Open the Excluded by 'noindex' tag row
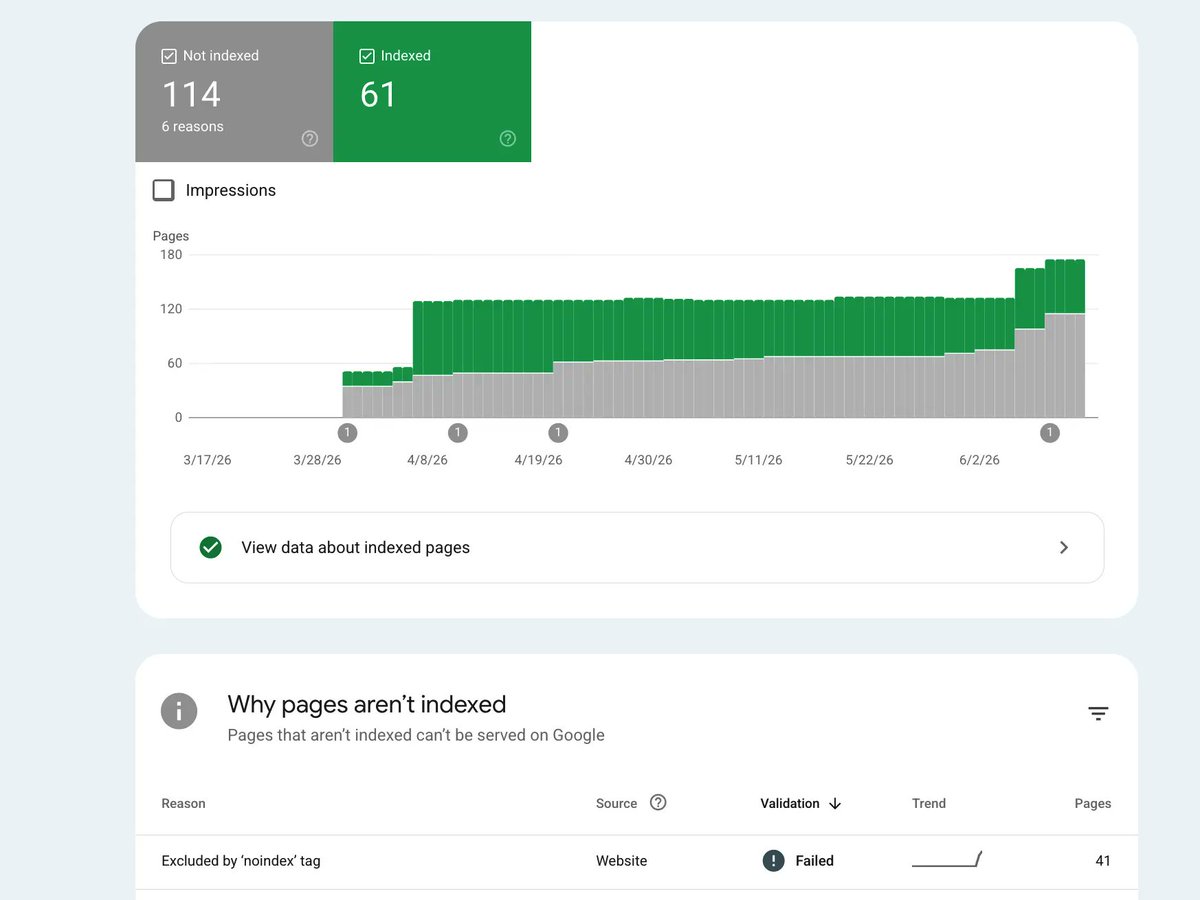This screenshot has width=1200, height=900. click(x=637, y=861)
